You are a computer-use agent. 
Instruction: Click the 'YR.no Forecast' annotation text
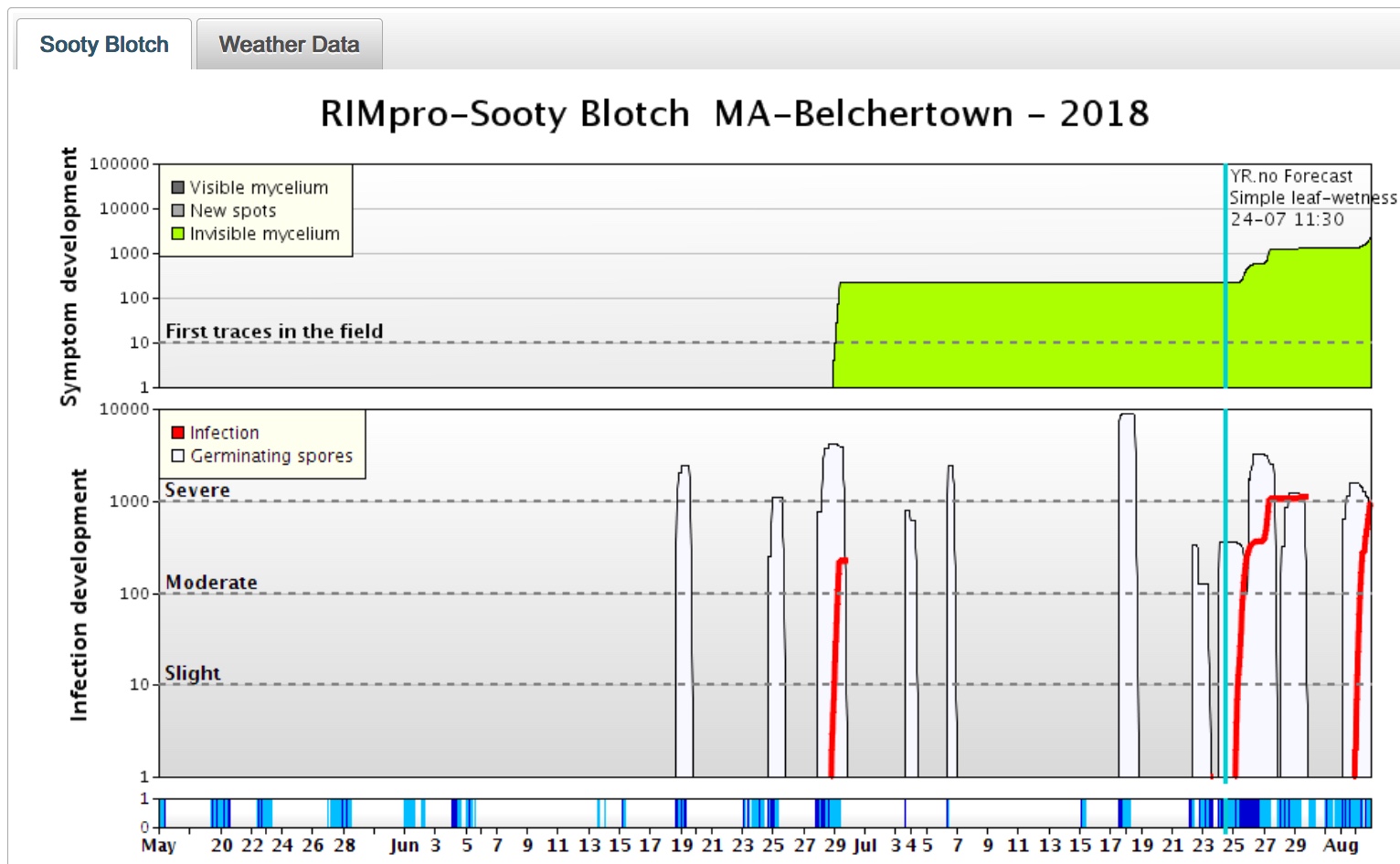(1291, 176)
